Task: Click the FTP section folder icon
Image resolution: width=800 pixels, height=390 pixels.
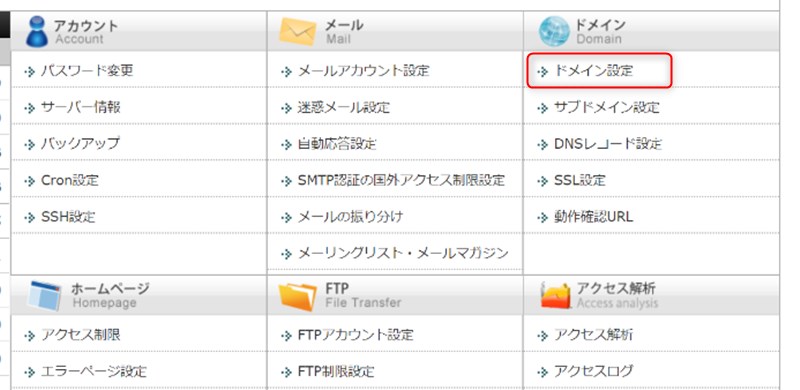Action: 297,297
